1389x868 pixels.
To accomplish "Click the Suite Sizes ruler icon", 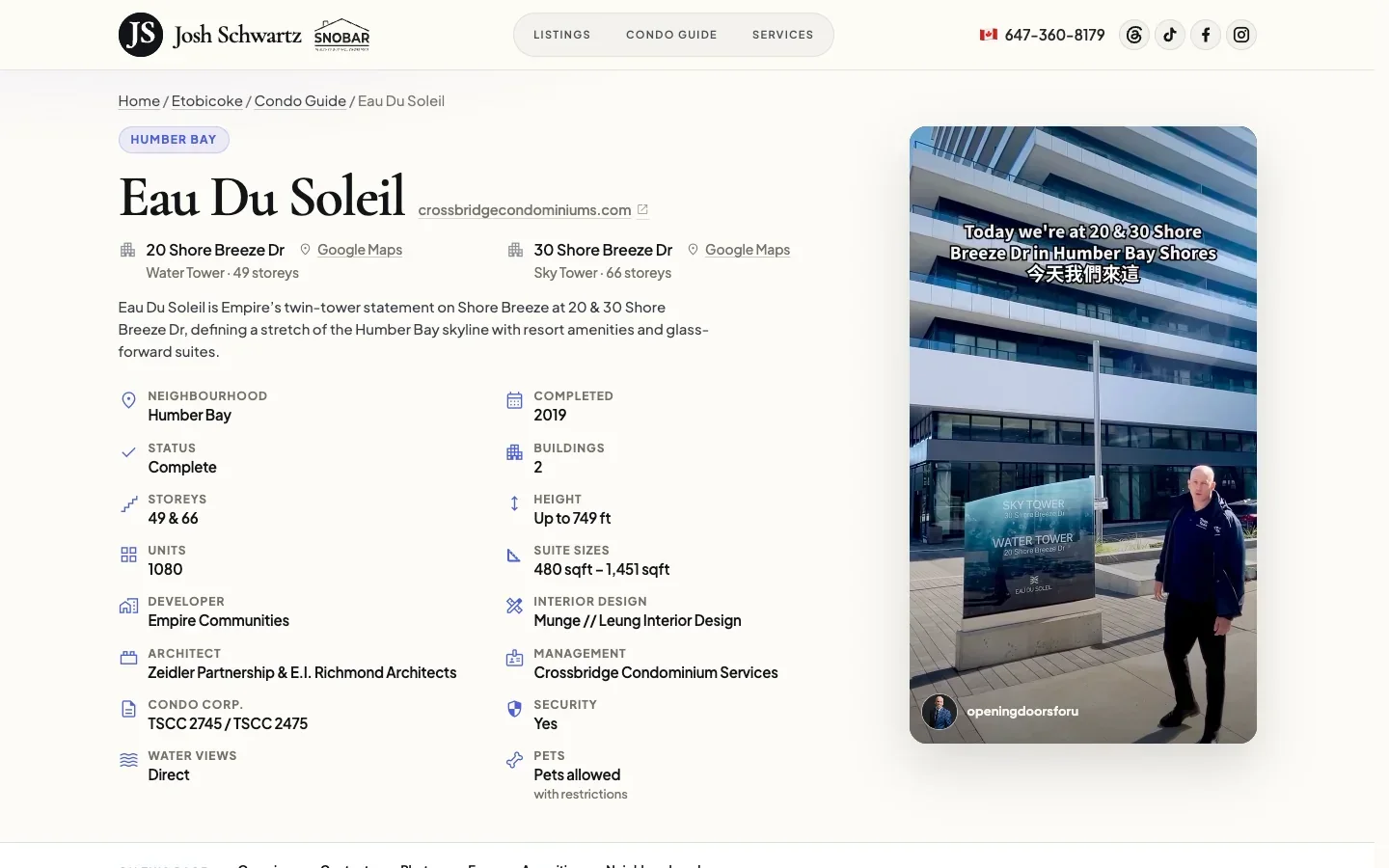I will coord(514,555).
